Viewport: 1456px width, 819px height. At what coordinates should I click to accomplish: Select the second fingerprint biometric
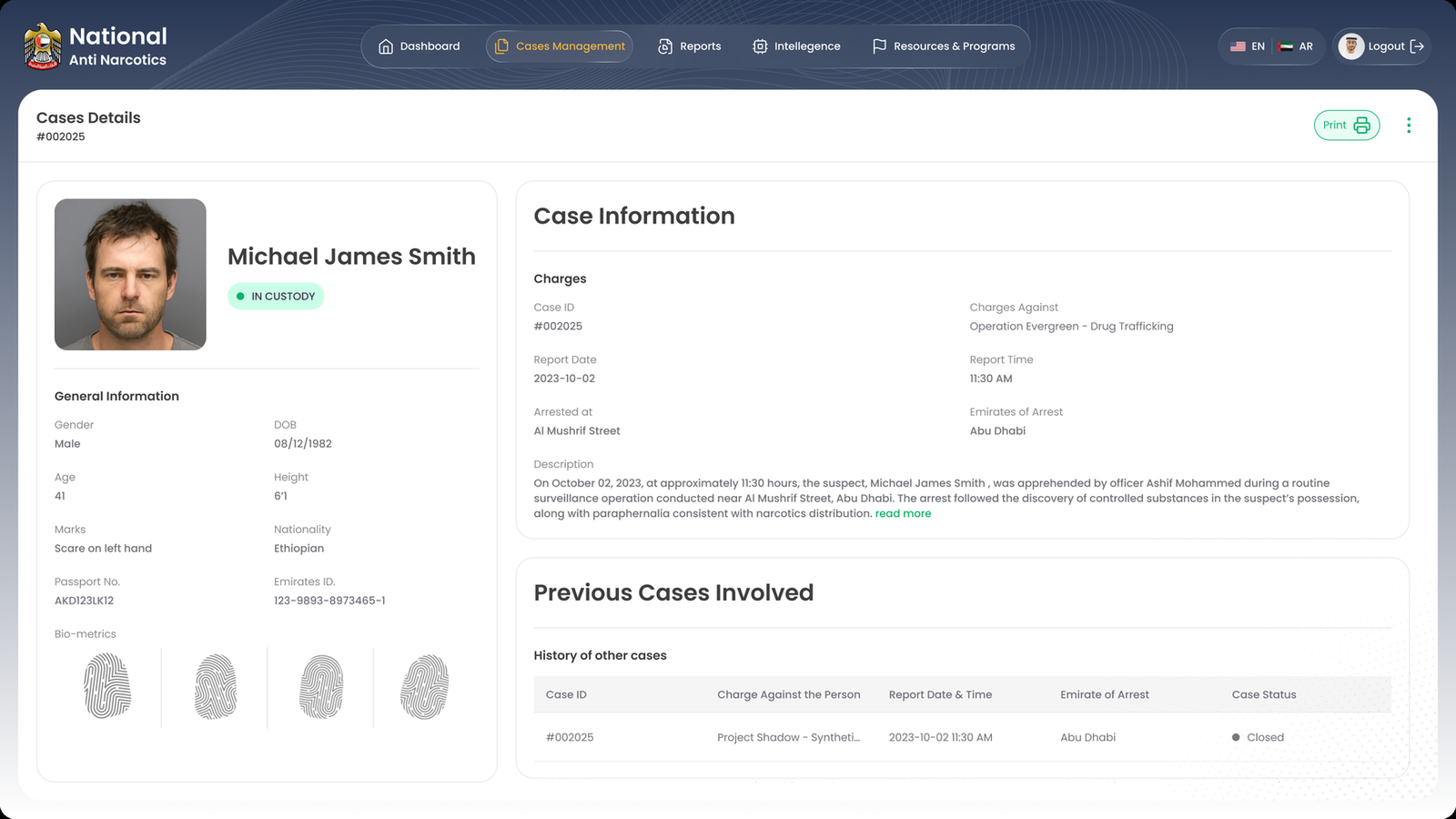[x=215, y=687]
